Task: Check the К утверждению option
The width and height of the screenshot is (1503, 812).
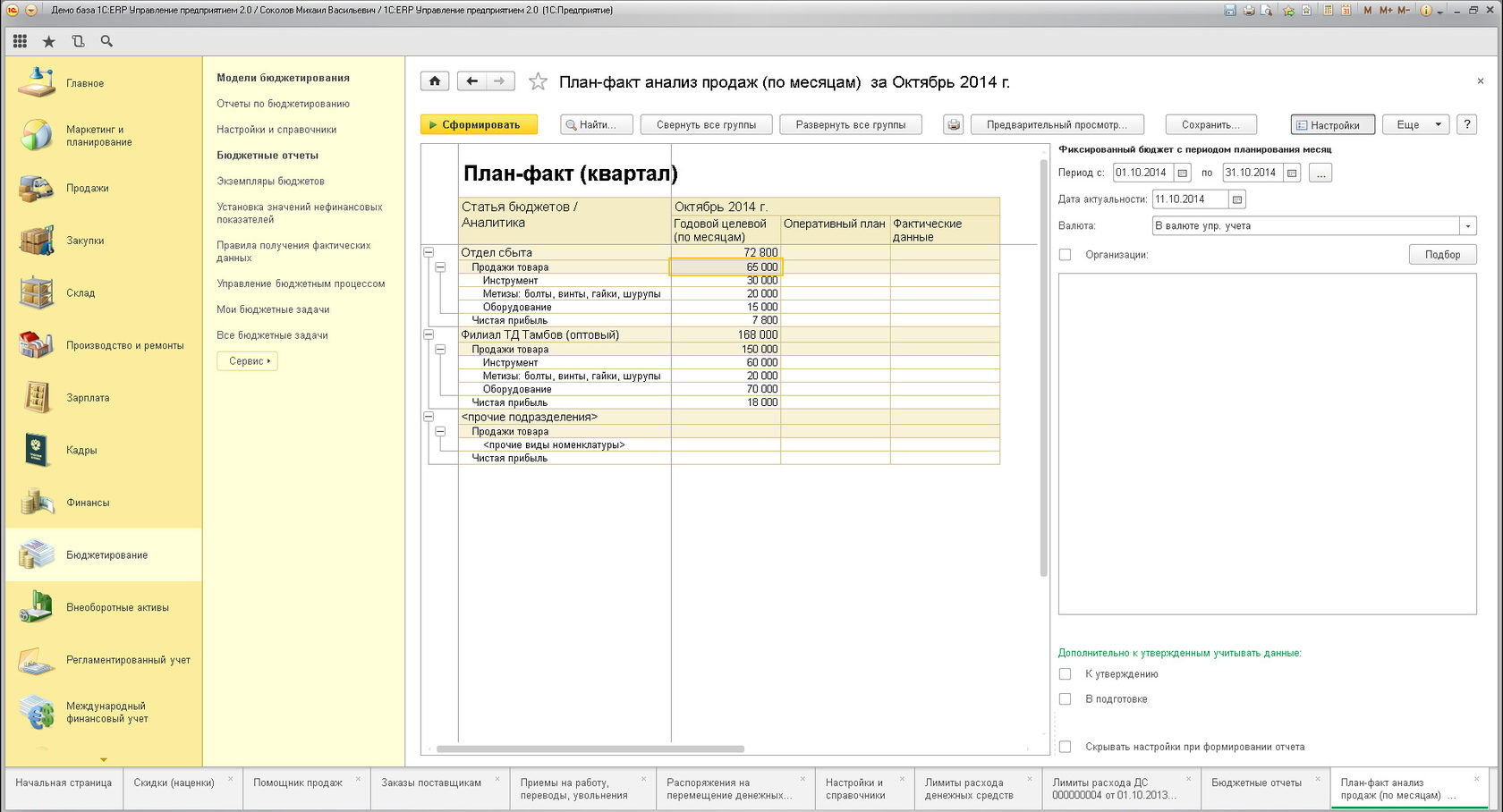Action: pos(1065,674)
